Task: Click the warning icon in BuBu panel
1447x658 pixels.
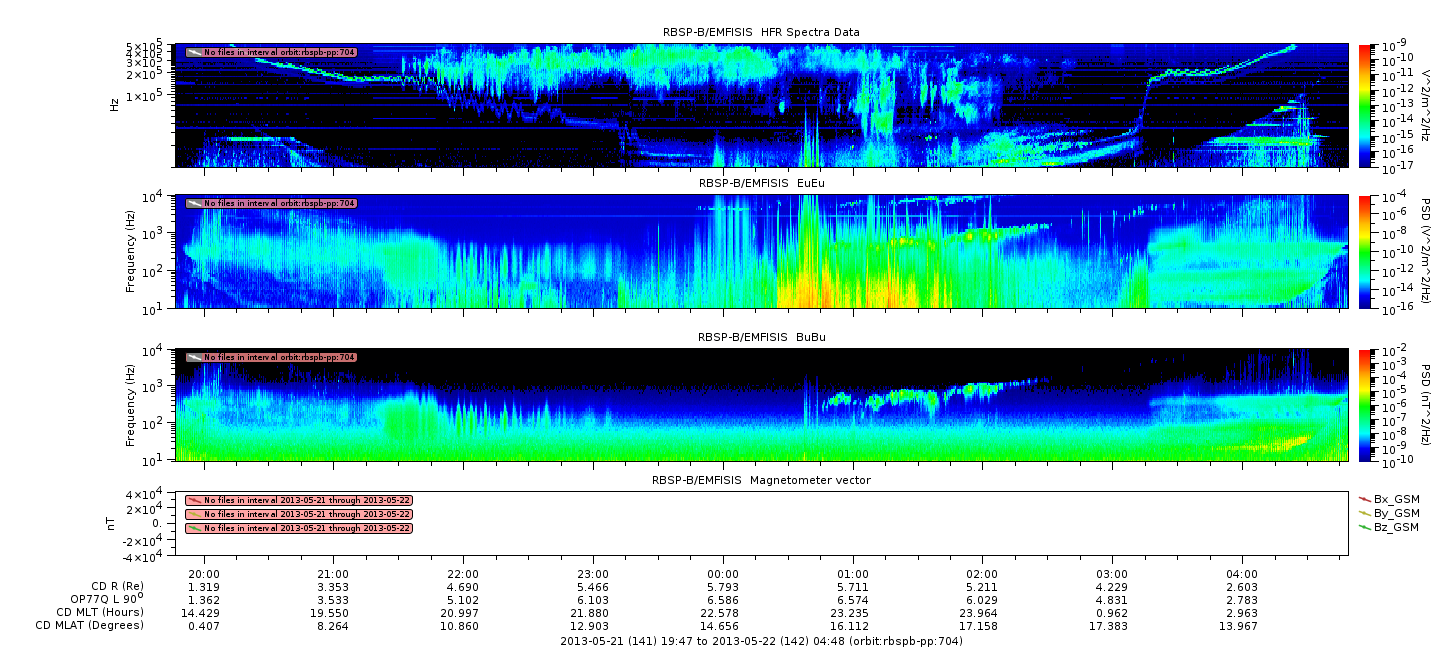Action: 195,357
